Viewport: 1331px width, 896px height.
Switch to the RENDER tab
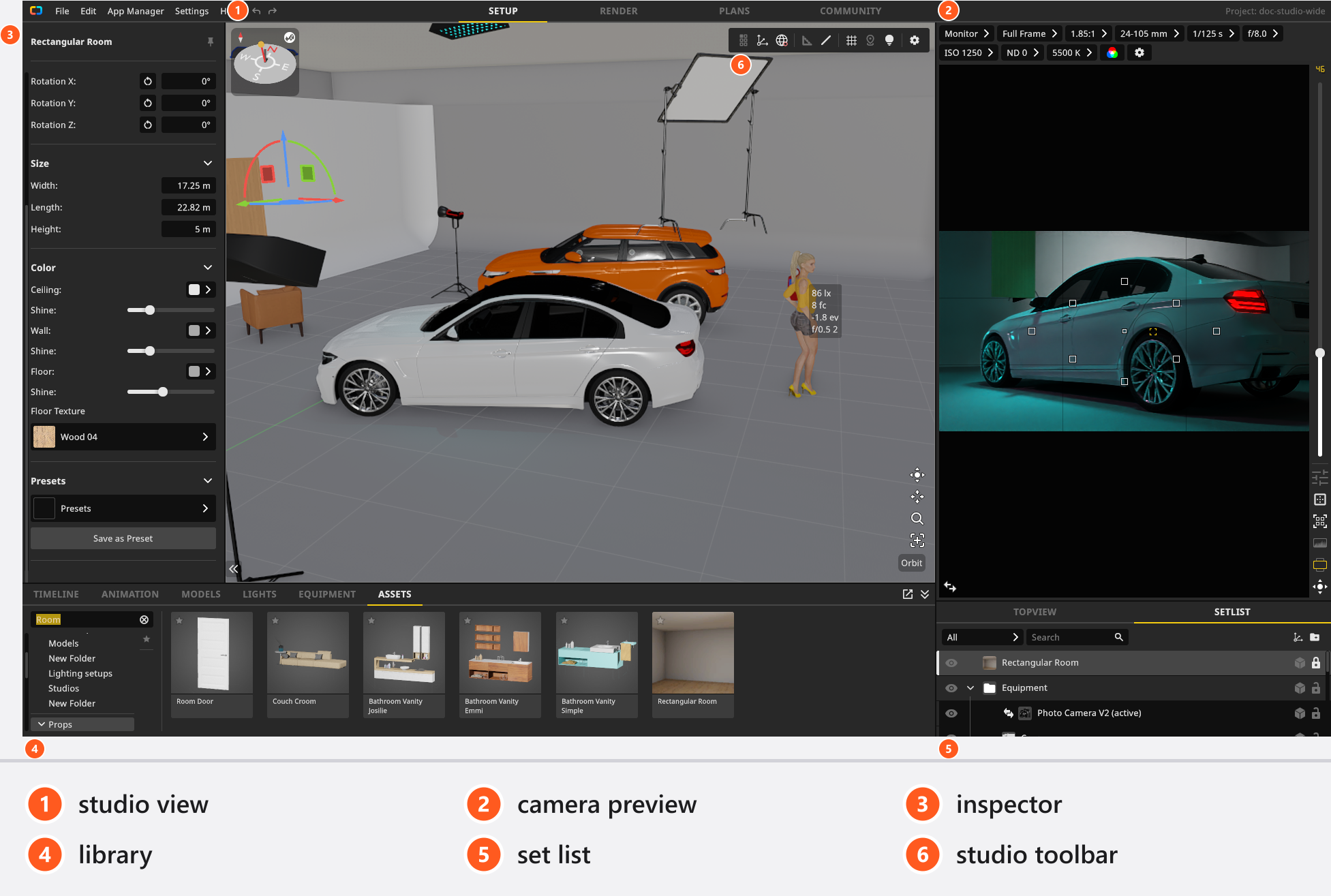[x=619, y=11]
